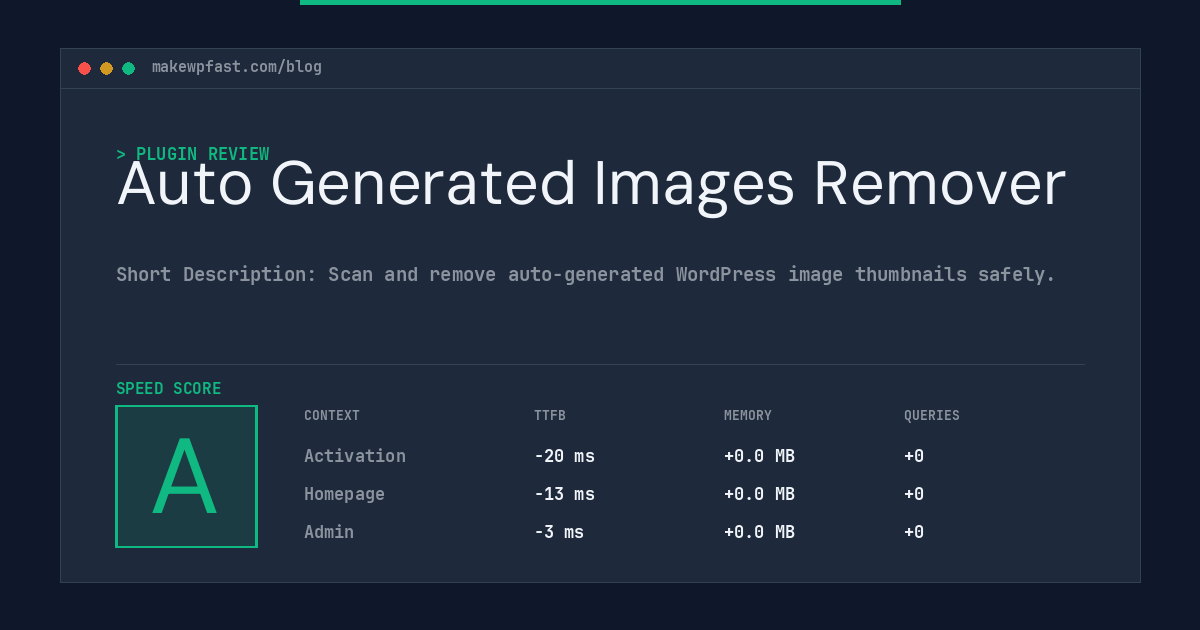Click the '-20 ms' TTFB value
Viewport: 1200px width, 630px height.
point(564,456)
